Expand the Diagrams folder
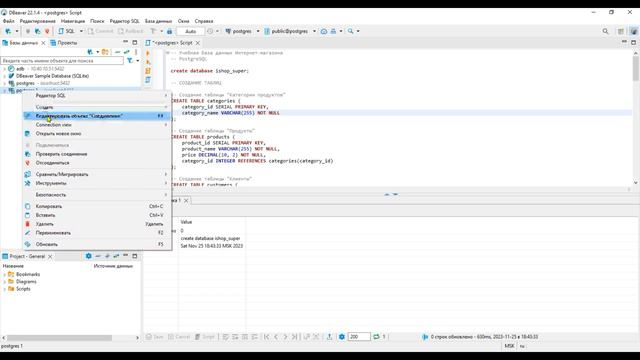640x360 pixels. [4, 282]
